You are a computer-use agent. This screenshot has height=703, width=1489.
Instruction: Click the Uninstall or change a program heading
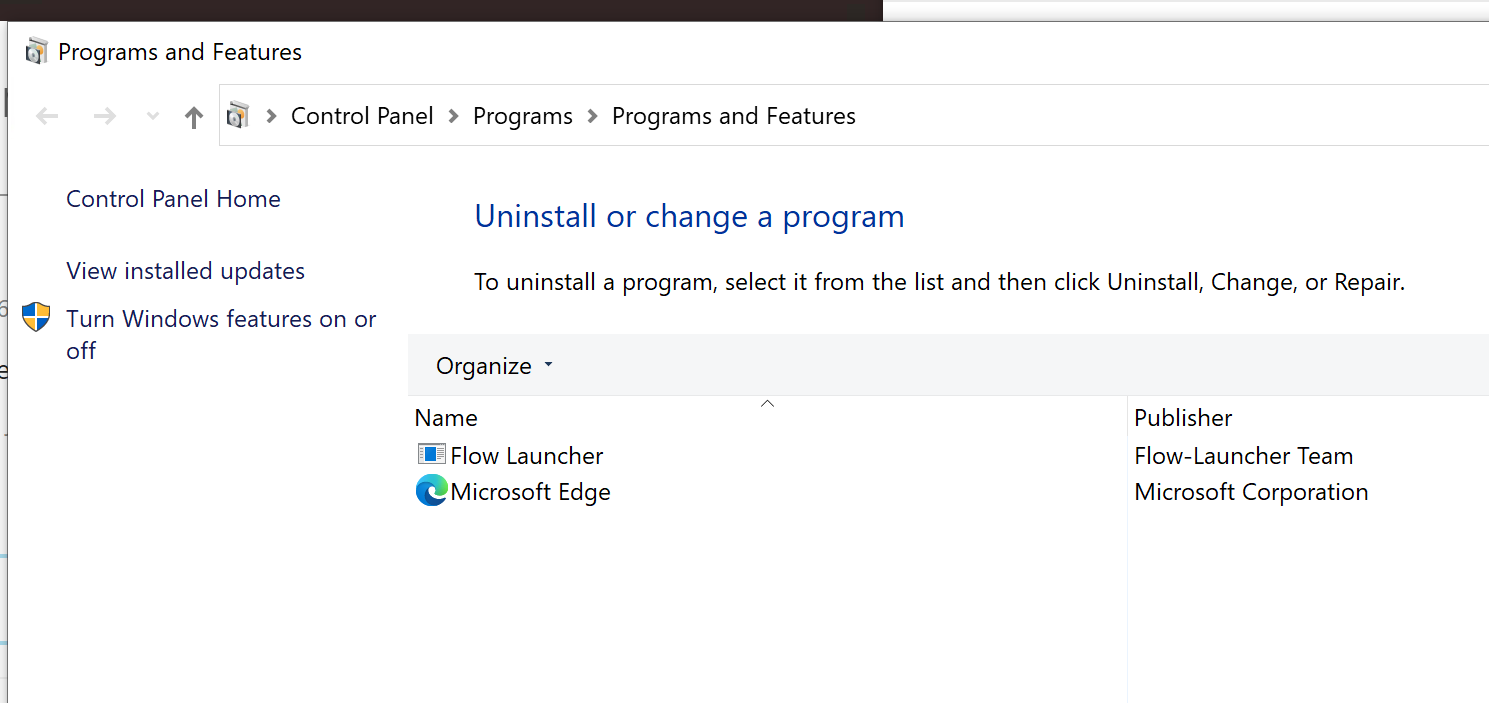tap(689, 216)
